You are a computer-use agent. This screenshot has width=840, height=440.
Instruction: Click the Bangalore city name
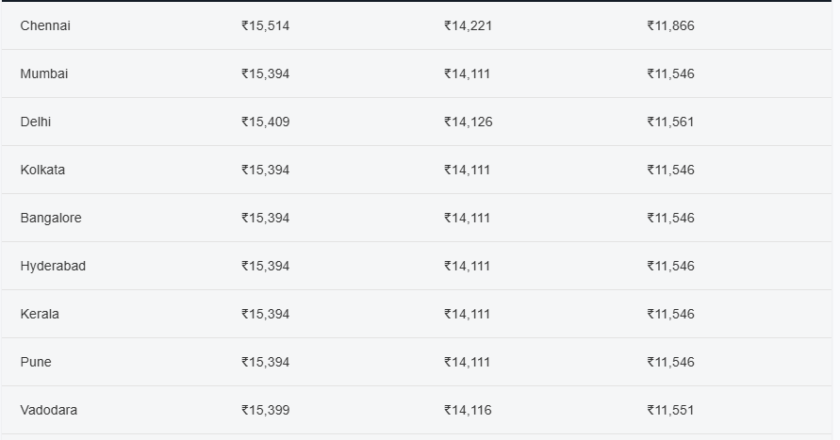click(49, 218)
